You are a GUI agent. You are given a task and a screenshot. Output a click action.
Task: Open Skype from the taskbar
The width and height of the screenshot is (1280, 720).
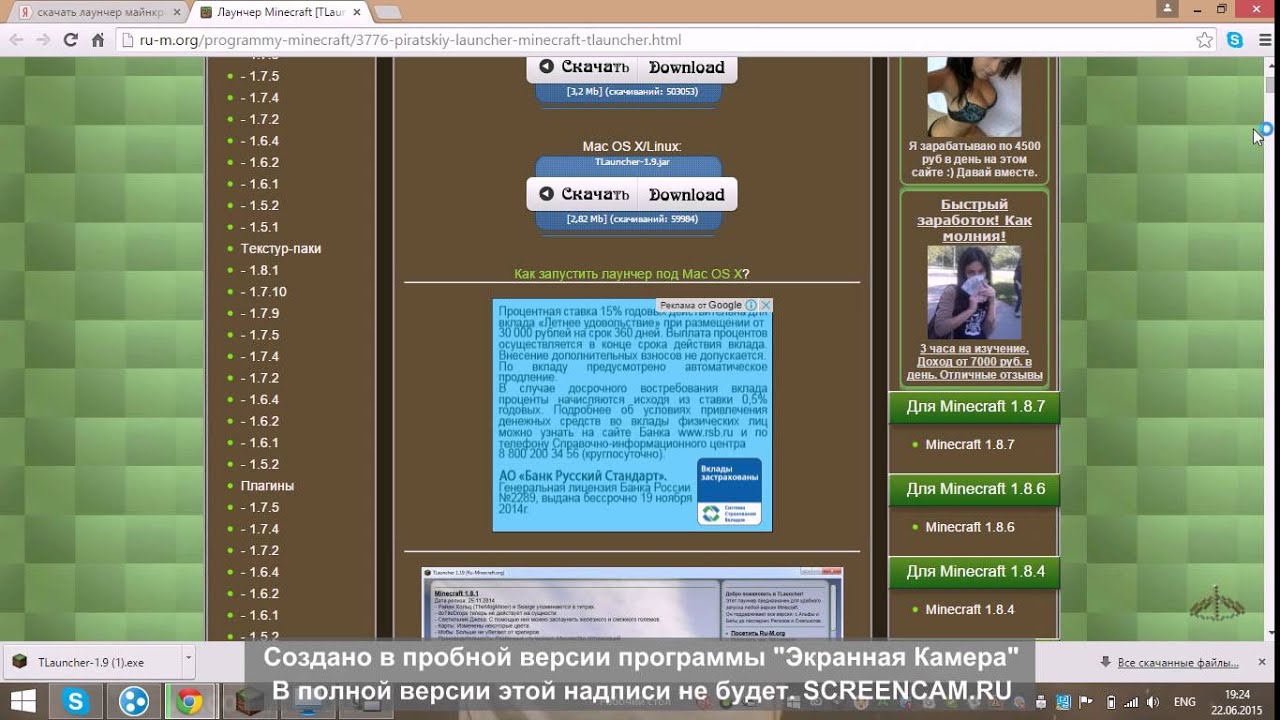[x=75, y=701]
